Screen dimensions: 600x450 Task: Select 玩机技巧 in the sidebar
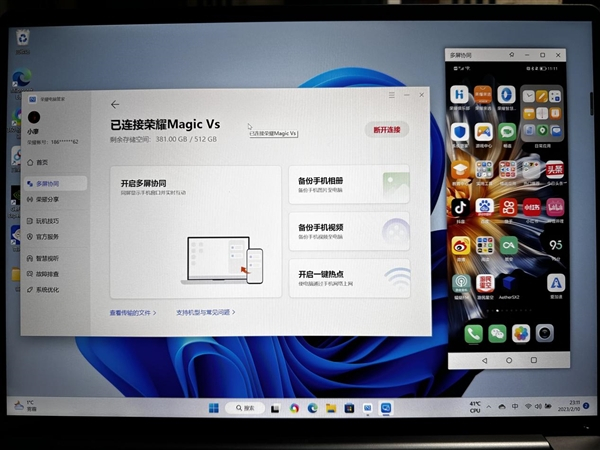coord(43,221)
